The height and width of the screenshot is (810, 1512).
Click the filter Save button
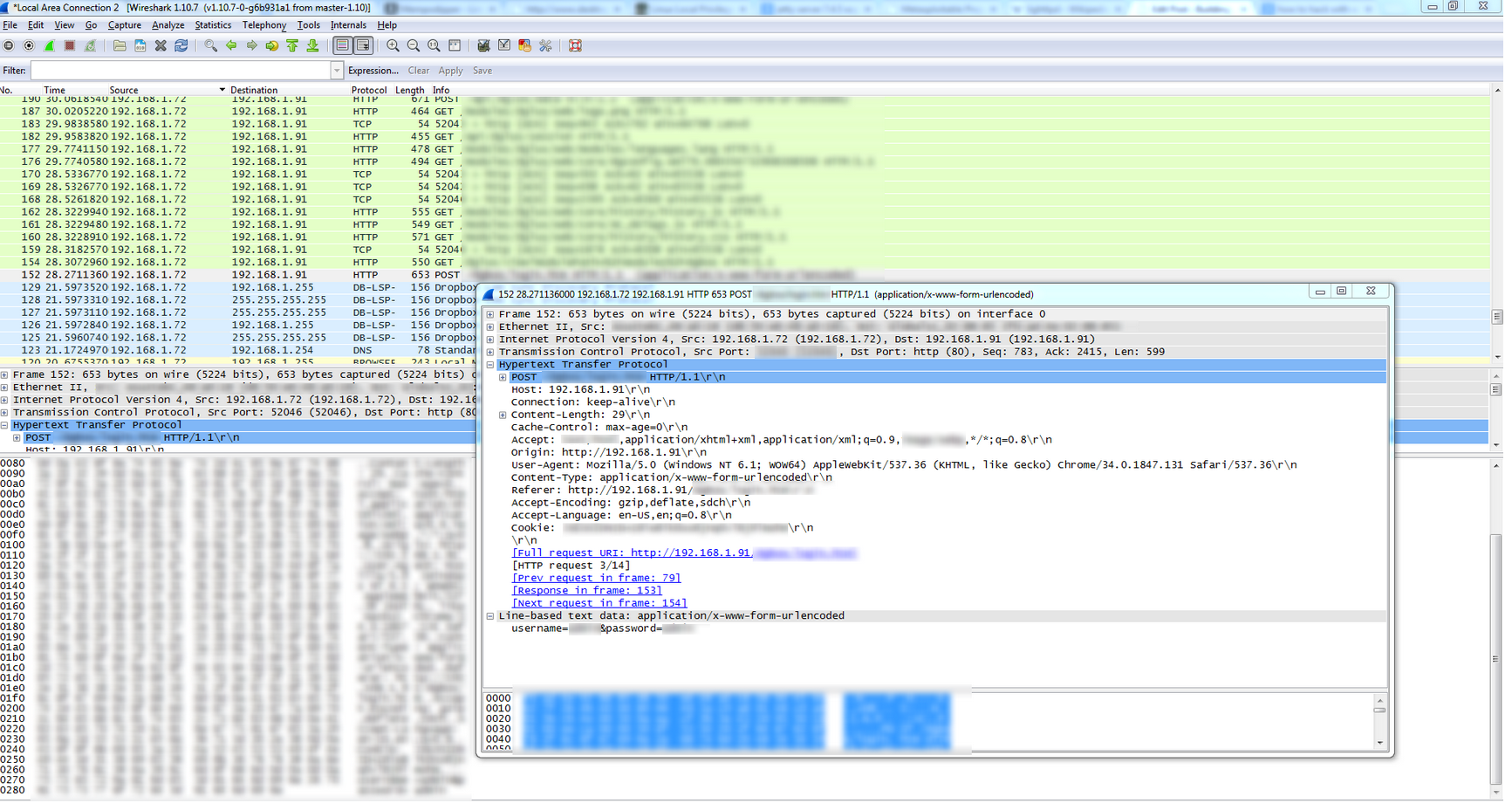[x=482, y=71]
